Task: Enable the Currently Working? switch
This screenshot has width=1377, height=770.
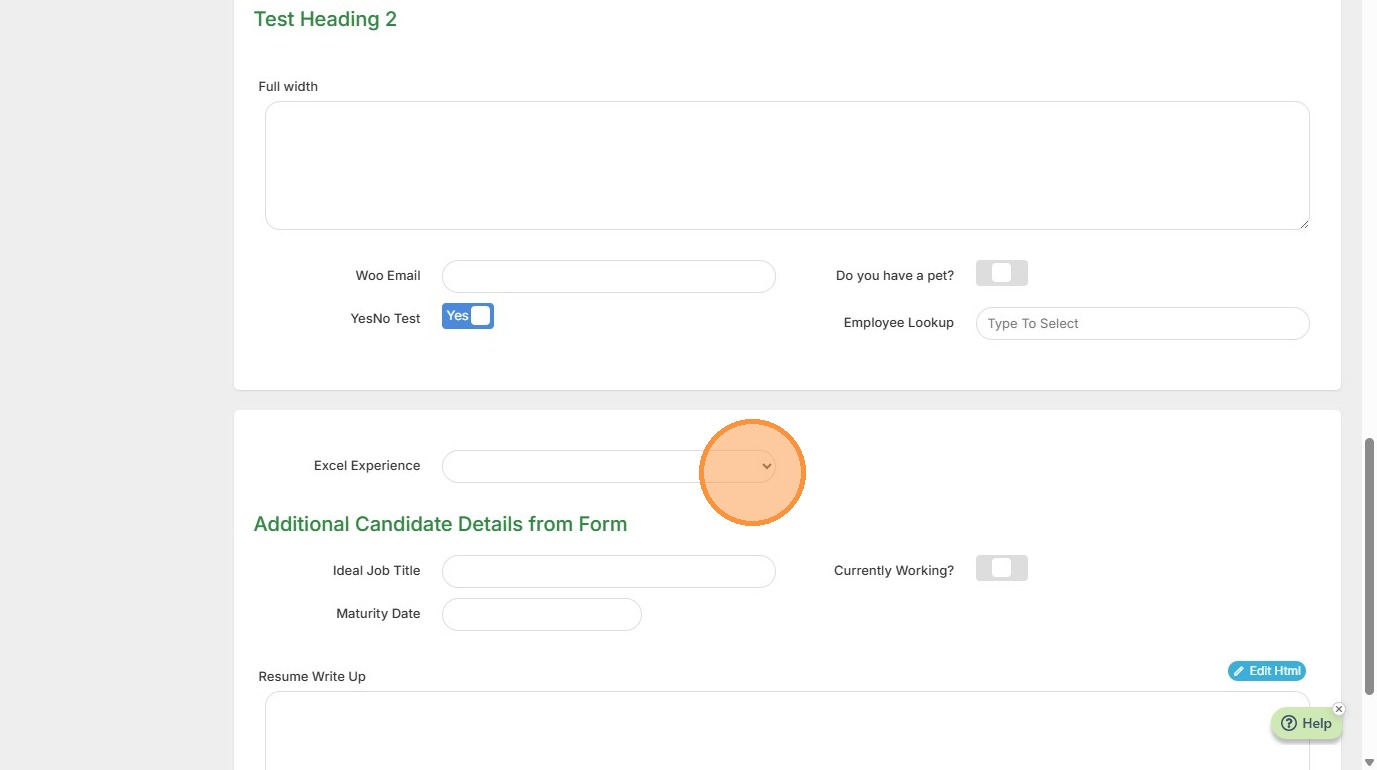Action: [x=1001, y=568]
